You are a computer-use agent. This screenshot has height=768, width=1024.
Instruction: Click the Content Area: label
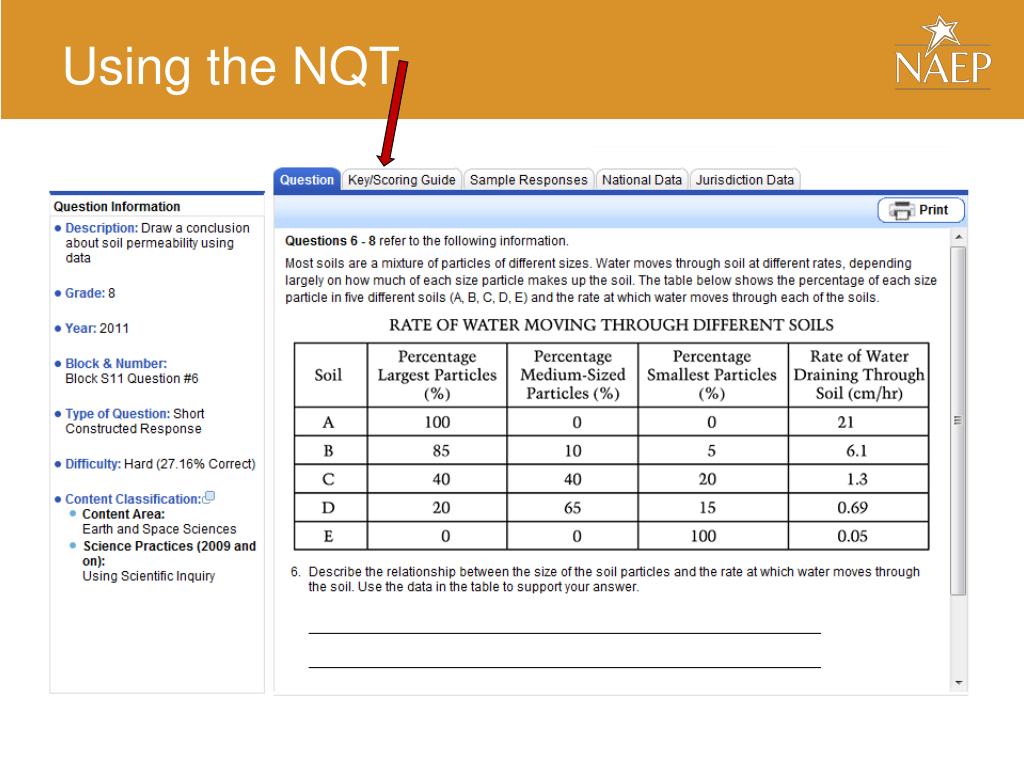pyautogui.click(x=123, y=514)
